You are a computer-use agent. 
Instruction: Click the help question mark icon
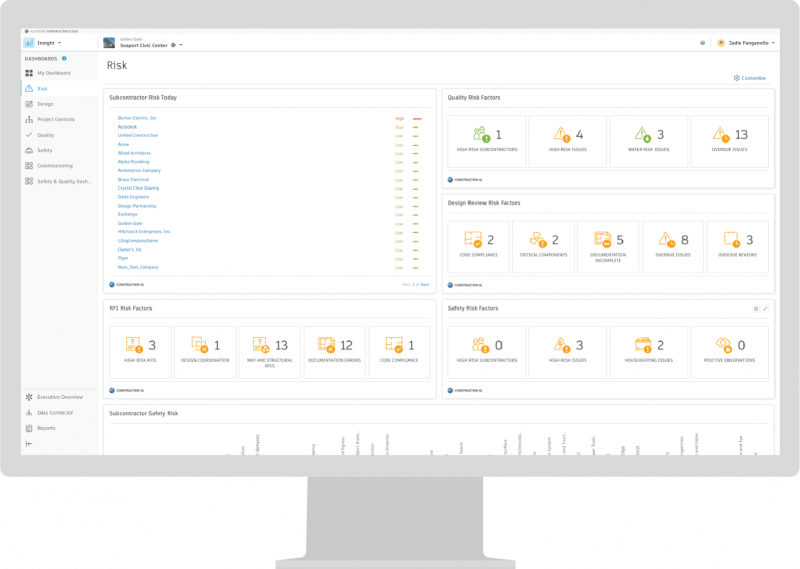coord(703,43)
